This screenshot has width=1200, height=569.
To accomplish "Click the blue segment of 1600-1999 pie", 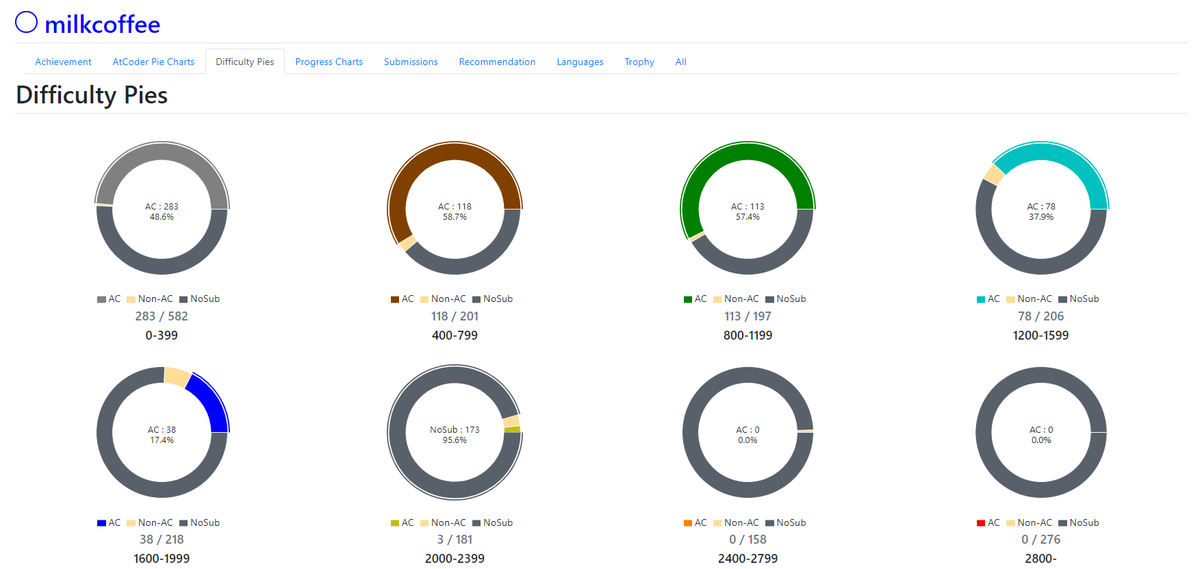I will 212,401.
